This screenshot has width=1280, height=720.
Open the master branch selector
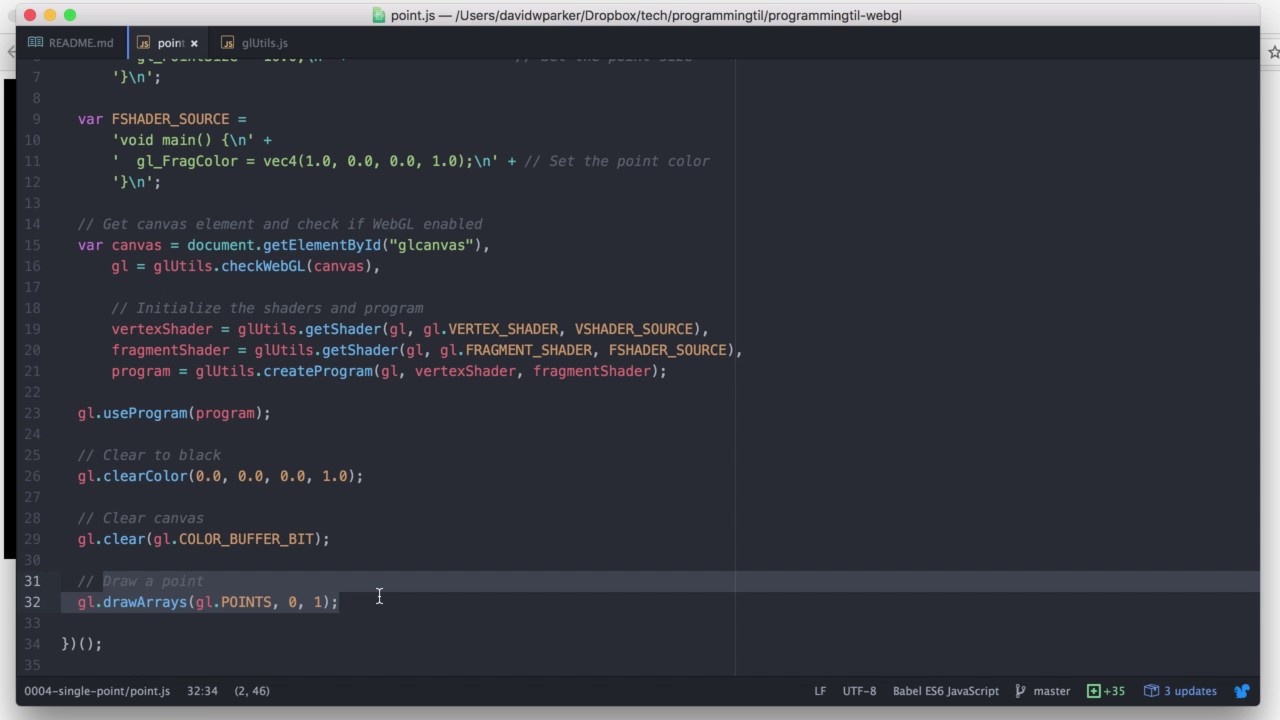click(x=1042, y=691)
